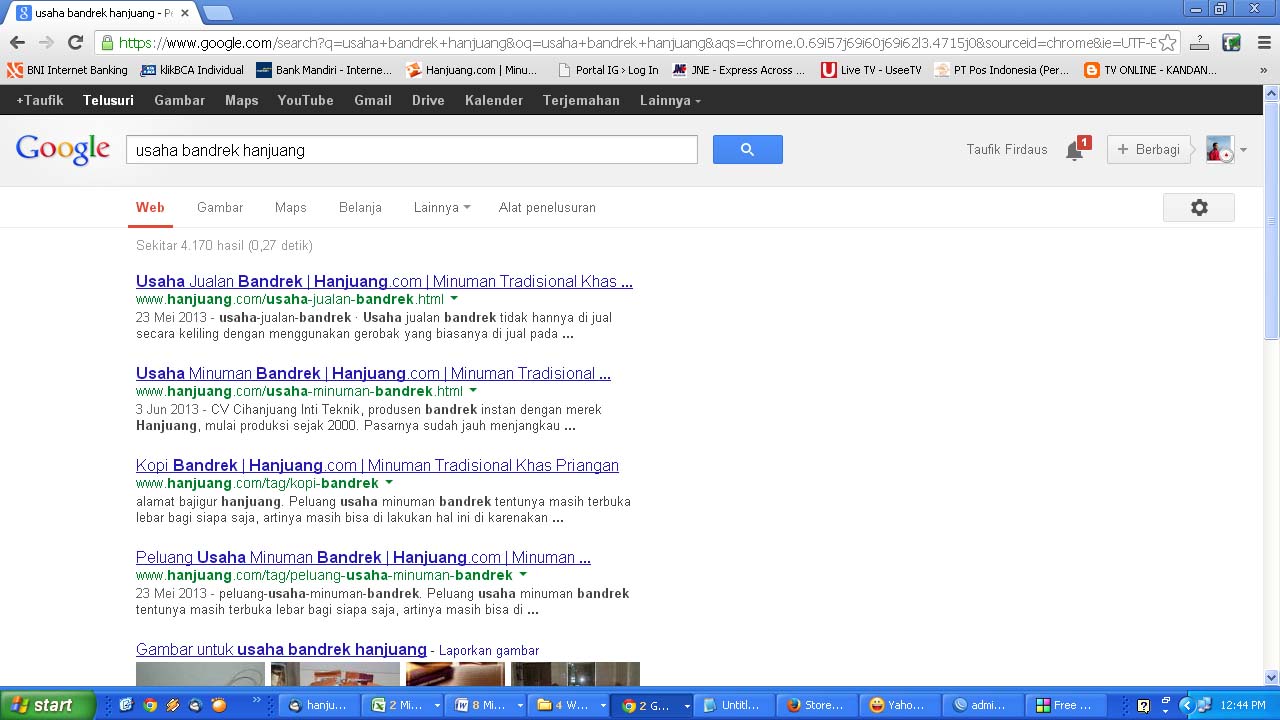This screenshot has width=1280, height=720.
Task: Open Gmail from the Google bar
Action: click(373, 100)
